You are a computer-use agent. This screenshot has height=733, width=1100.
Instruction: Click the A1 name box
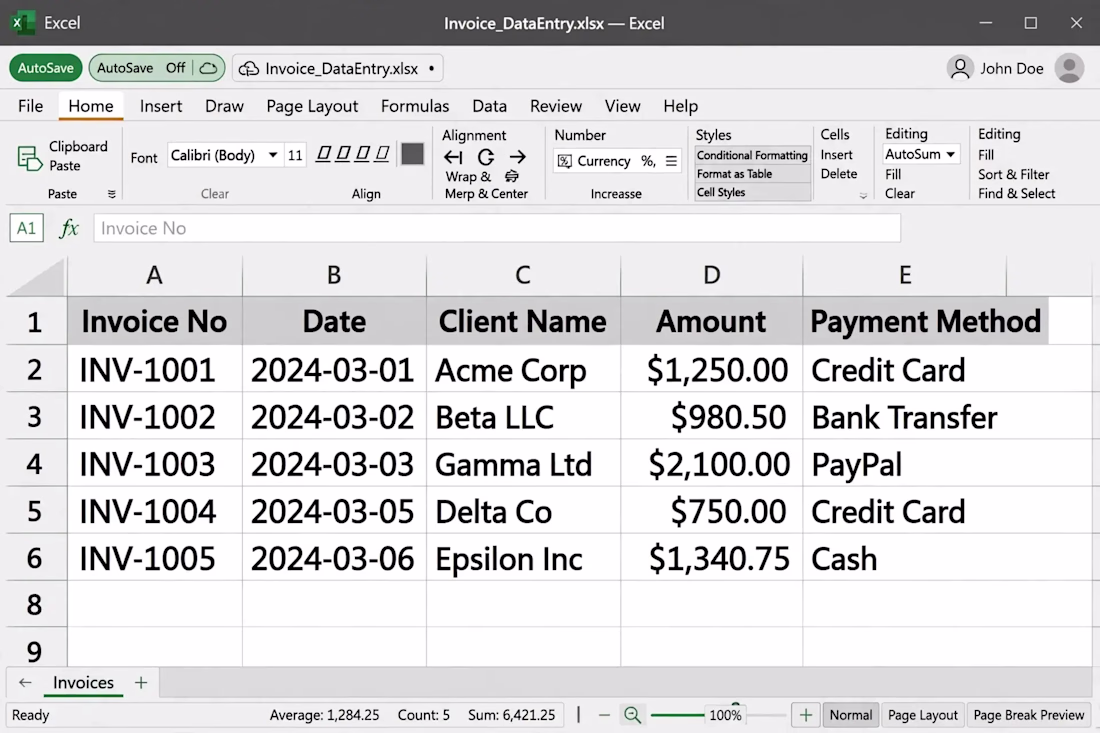pos(26,228)
